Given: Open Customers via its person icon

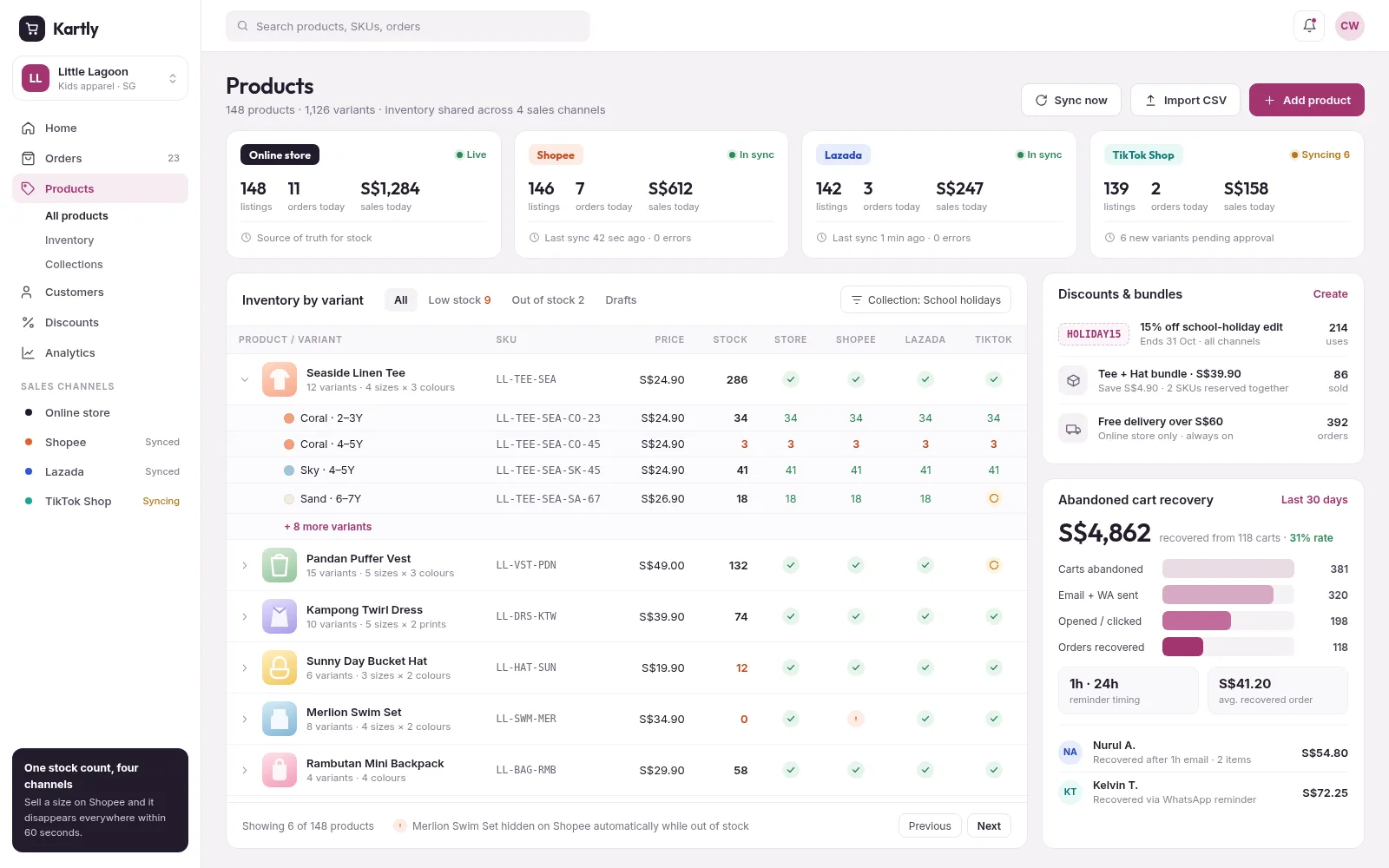Looking at the screenshot, I should coord(28,292).
